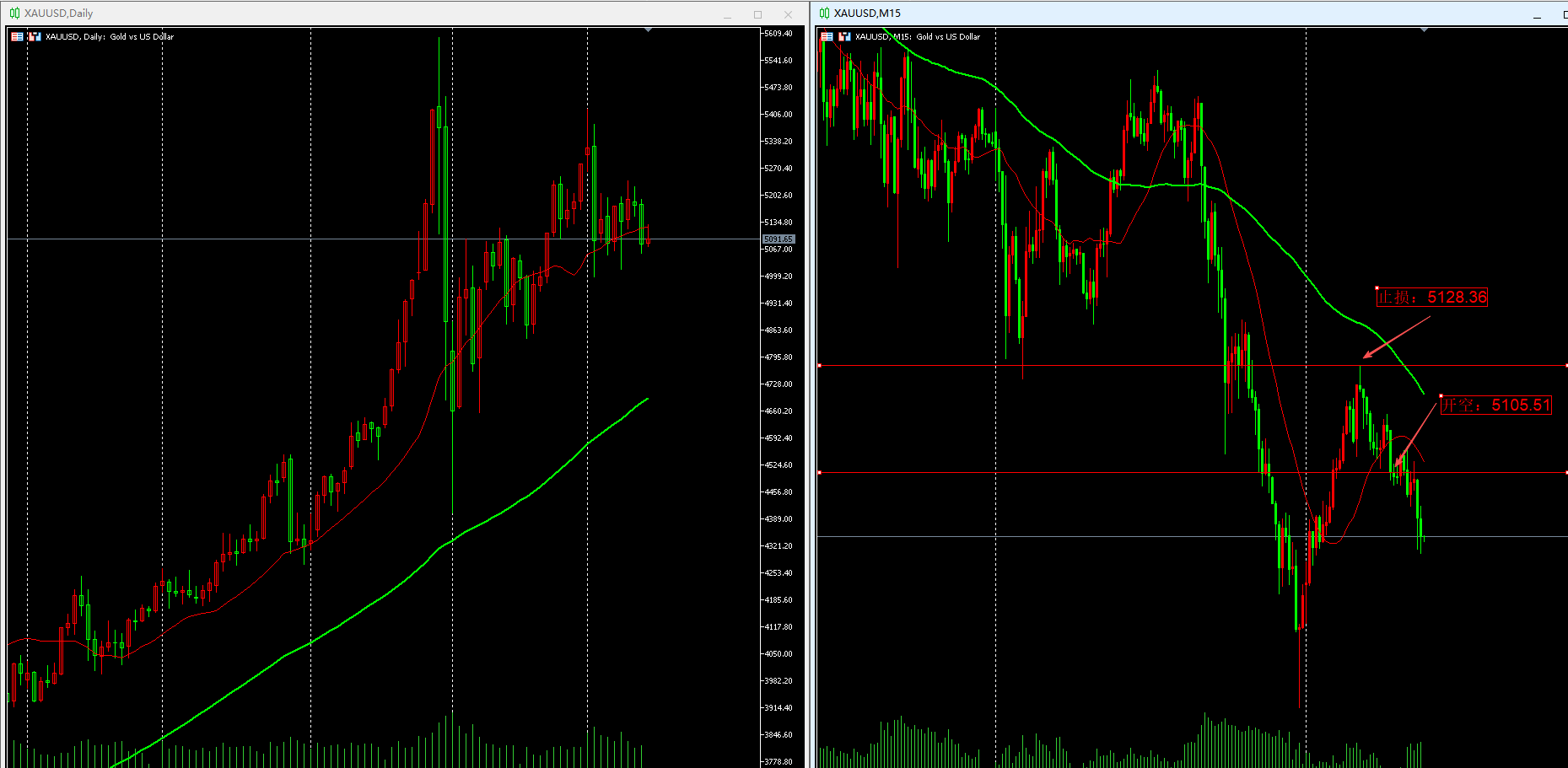Select the 开空: 5105.51 short entry label
This screenshot has width=1568, height=768.
[x=1495, y=405]
